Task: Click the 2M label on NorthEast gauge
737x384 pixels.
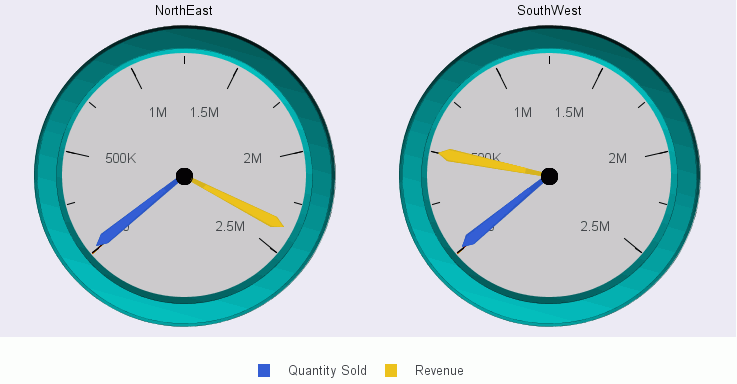Action: (252, 159)
